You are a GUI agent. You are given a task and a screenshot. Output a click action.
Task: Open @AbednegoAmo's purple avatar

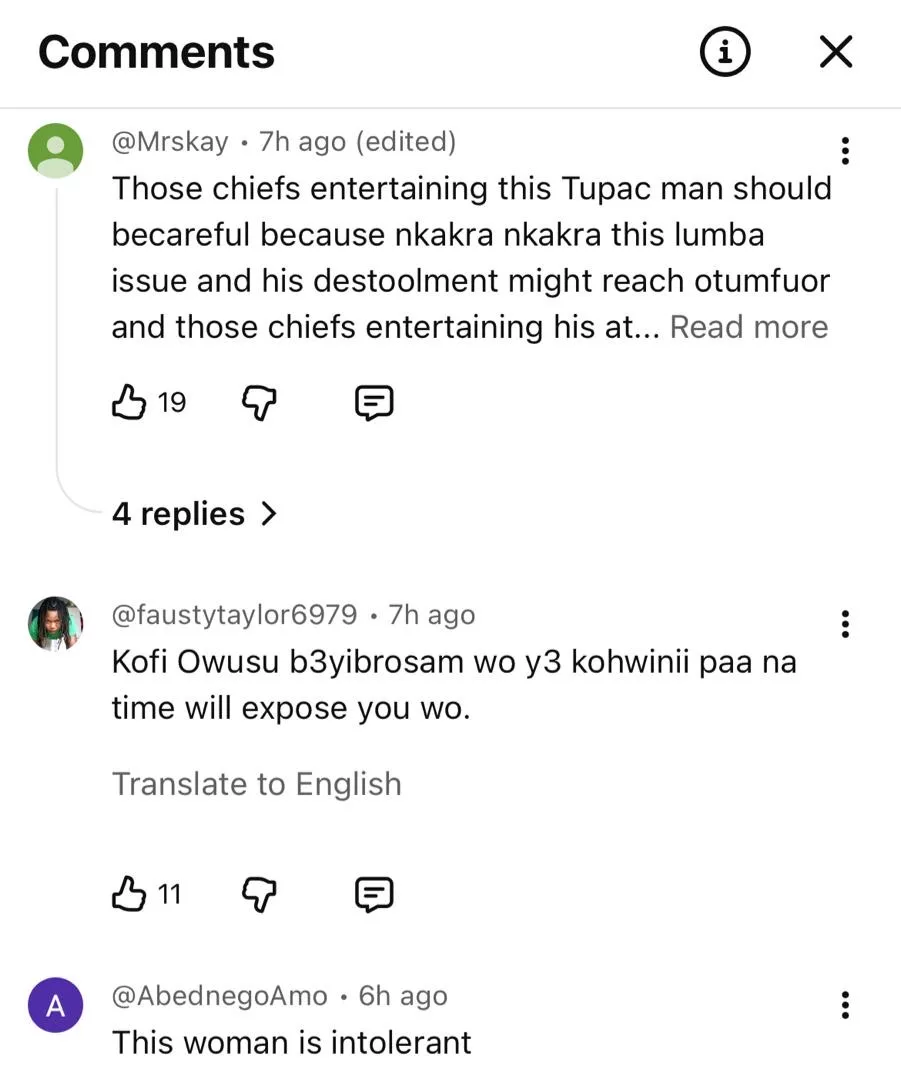(x=56, y=1005)
